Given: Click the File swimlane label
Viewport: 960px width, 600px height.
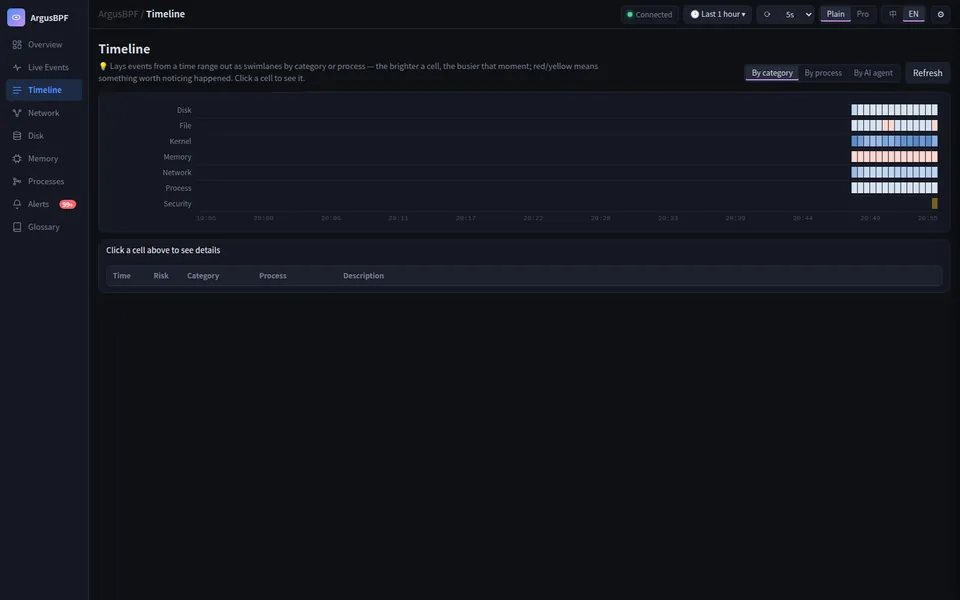Looking at the screenshot, I should pyautogui.click(x=186, y=126).
